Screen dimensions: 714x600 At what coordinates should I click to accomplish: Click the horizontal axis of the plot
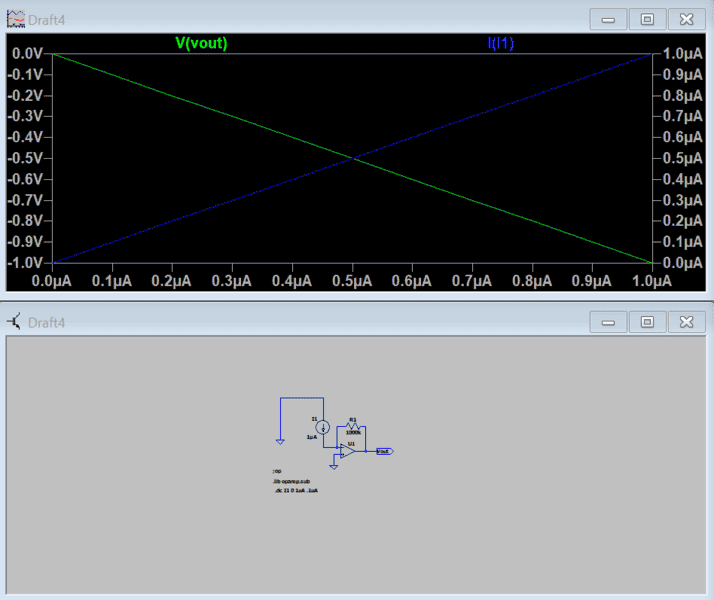click(351, 282)
